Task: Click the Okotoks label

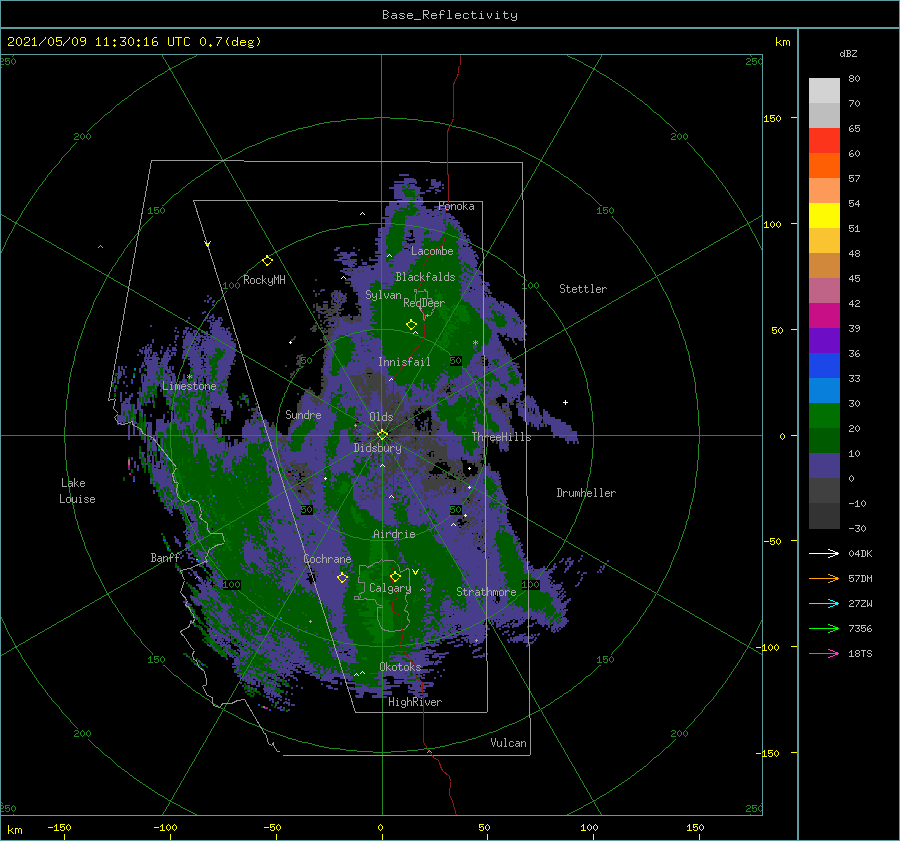Action: coord(400,666)
